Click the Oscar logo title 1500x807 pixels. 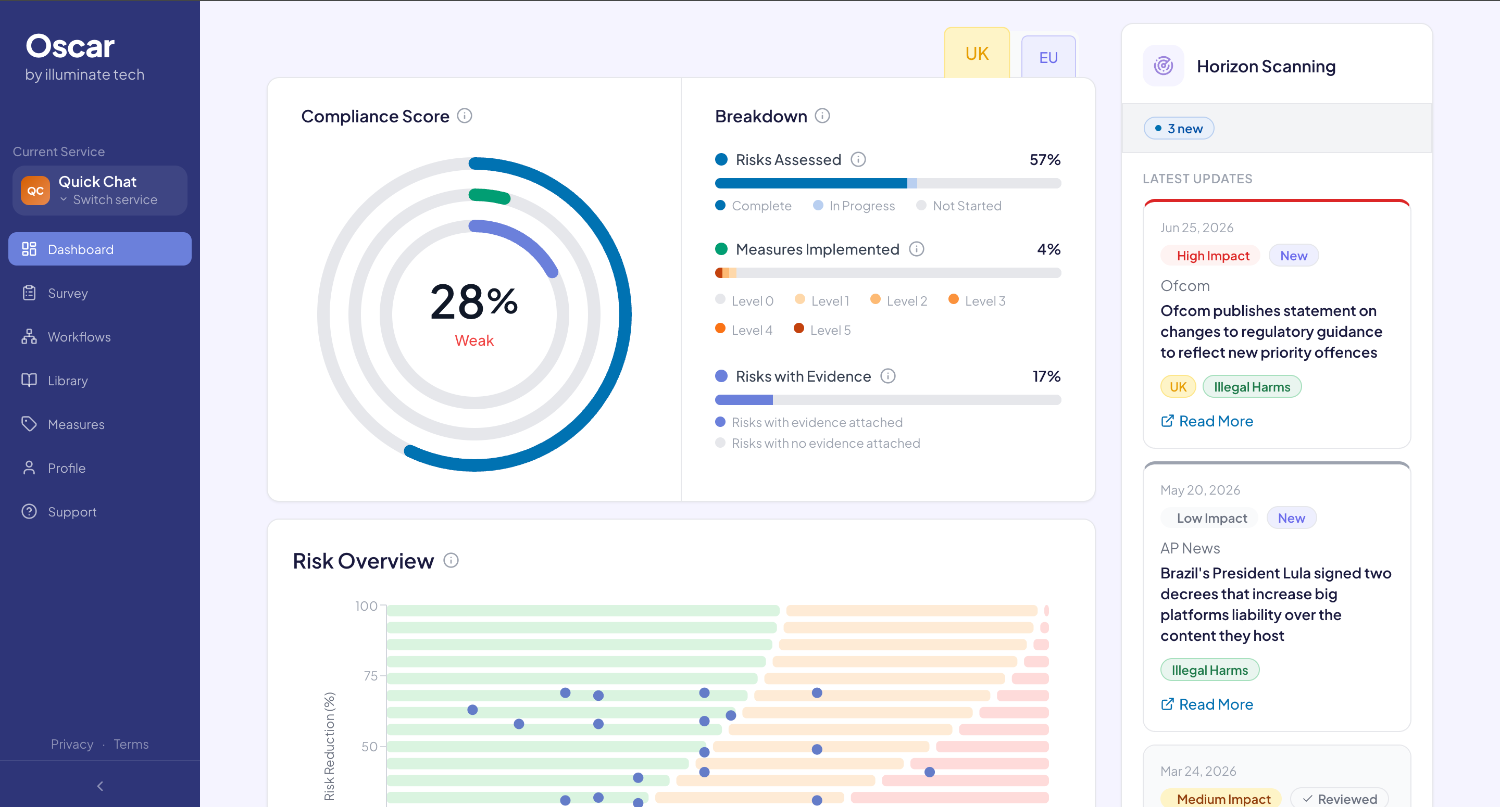click(70, 46)
